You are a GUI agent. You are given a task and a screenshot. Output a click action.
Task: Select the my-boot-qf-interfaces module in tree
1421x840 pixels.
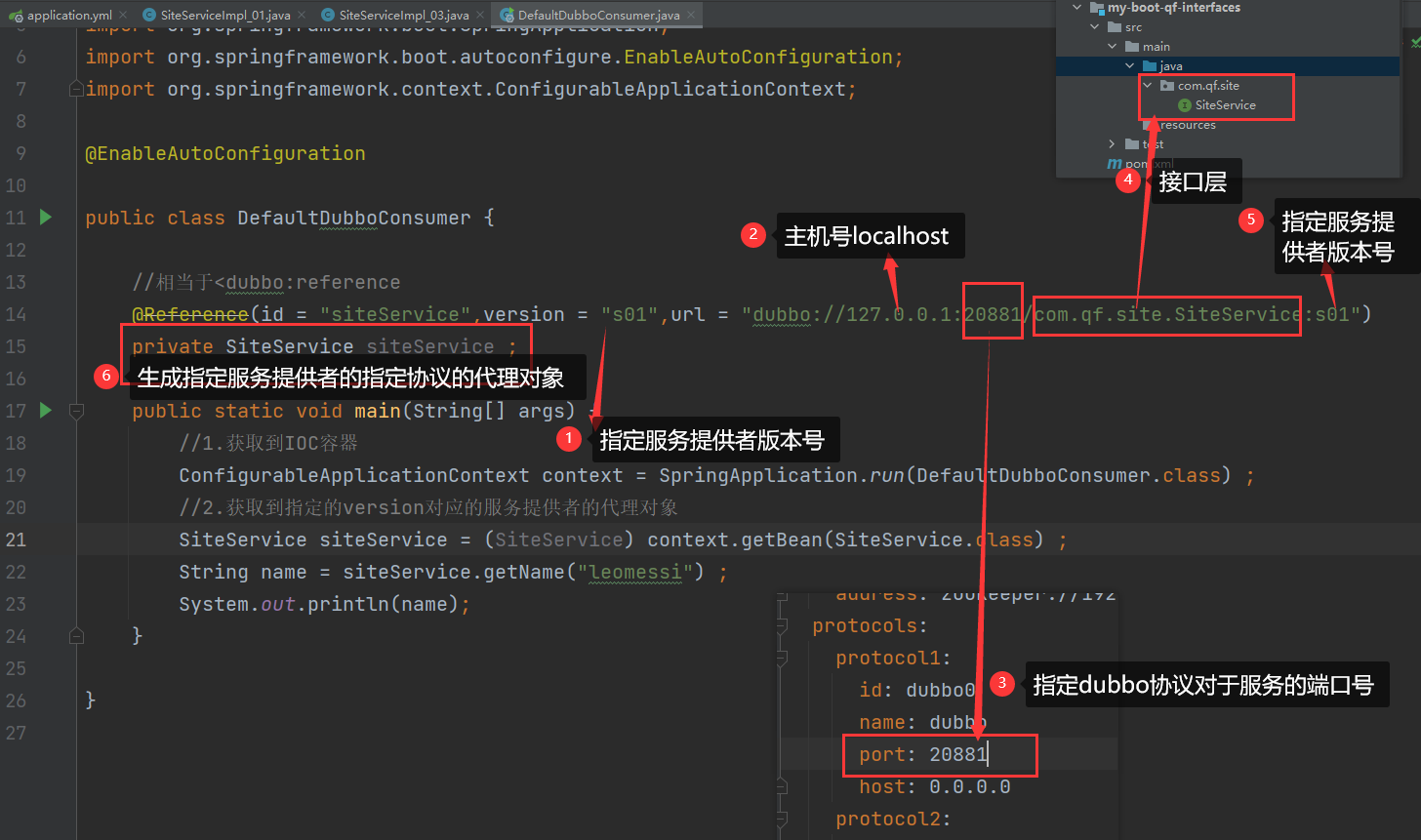pos(1173,8)
